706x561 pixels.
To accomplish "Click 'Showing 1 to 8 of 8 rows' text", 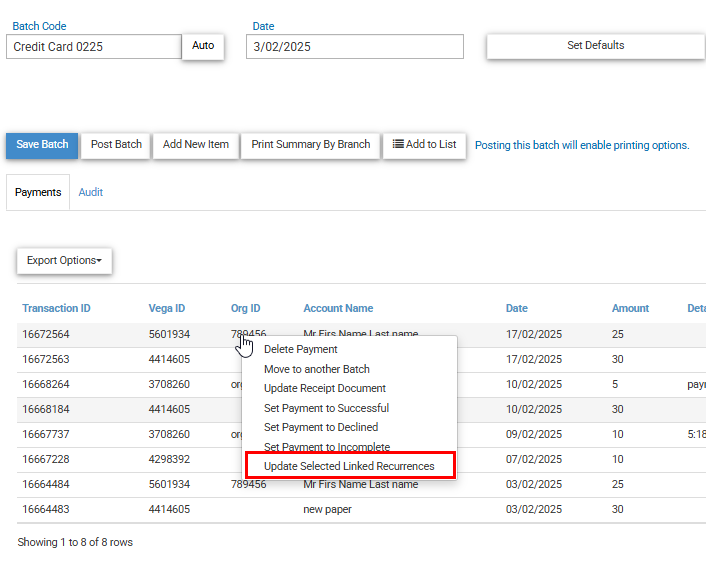I will 75,542.
